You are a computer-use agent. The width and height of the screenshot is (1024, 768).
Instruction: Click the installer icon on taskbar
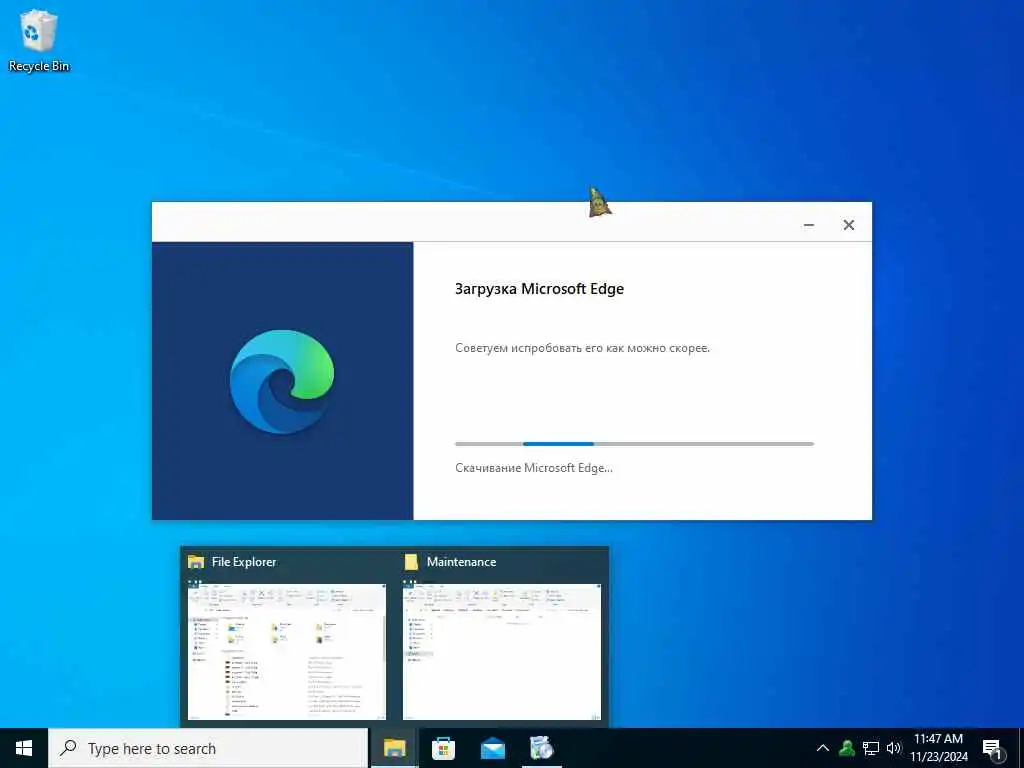[x=541, y=748]
